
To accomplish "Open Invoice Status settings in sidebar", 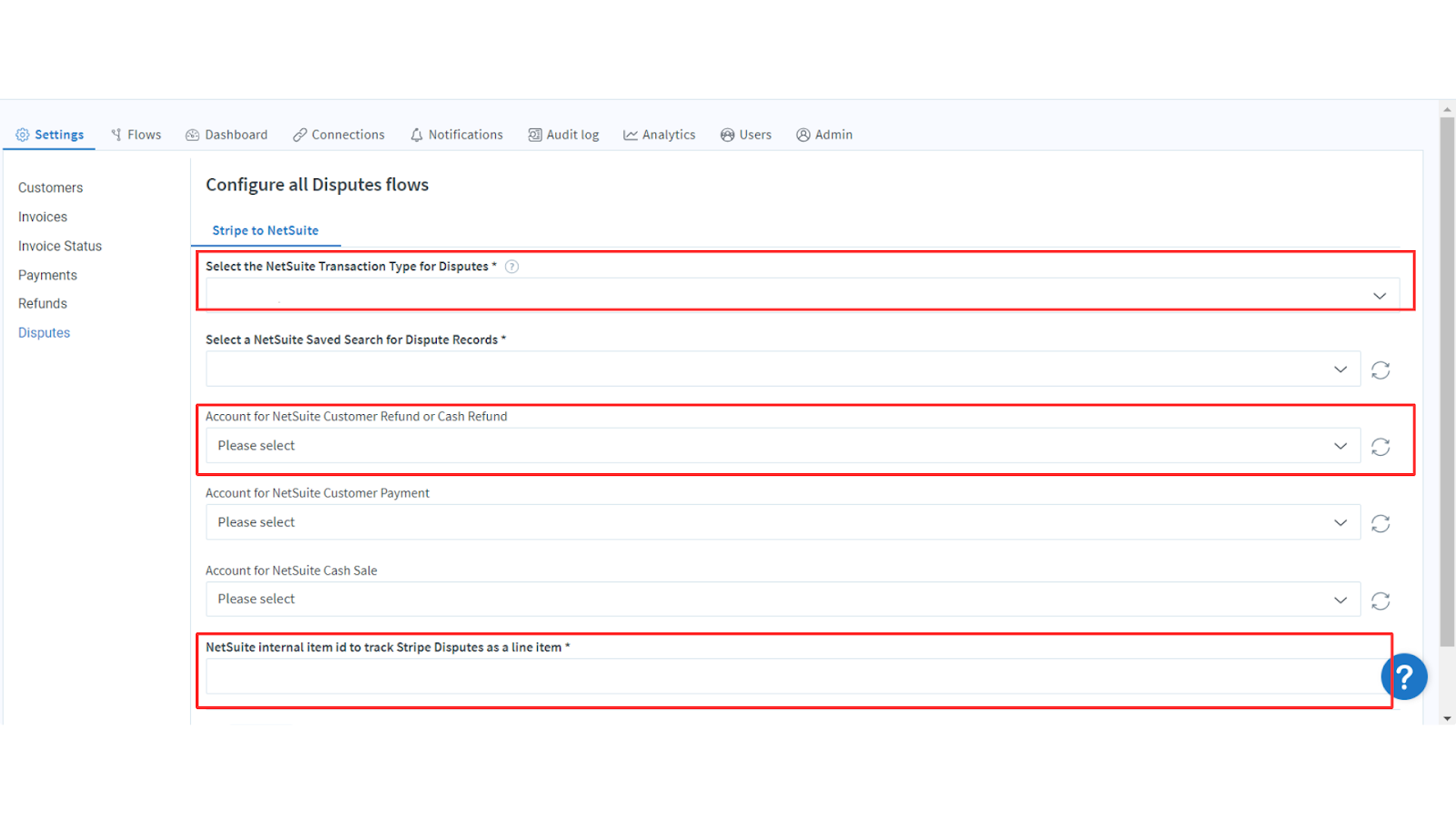I will coord(60,246).
